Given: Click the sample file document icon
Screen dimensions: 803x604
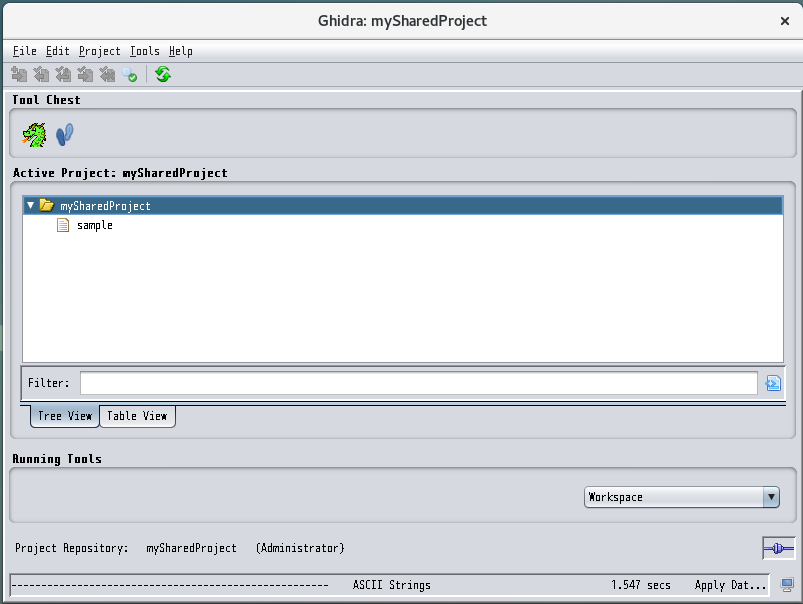Looking at the screenshot, I should click(62, 225).
